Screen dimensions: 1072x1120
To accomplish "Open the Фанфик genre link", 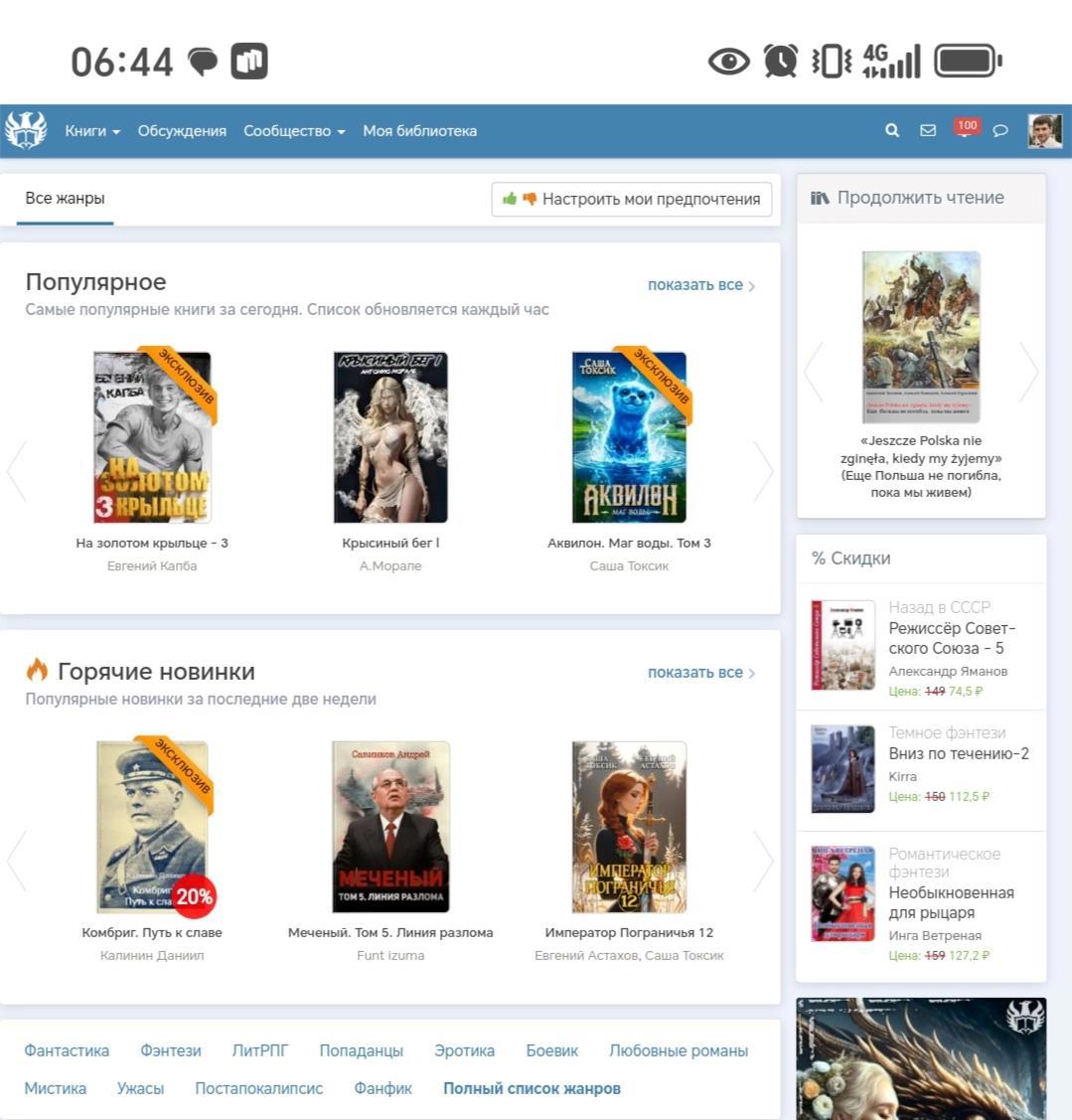I will coord(383,1088).
